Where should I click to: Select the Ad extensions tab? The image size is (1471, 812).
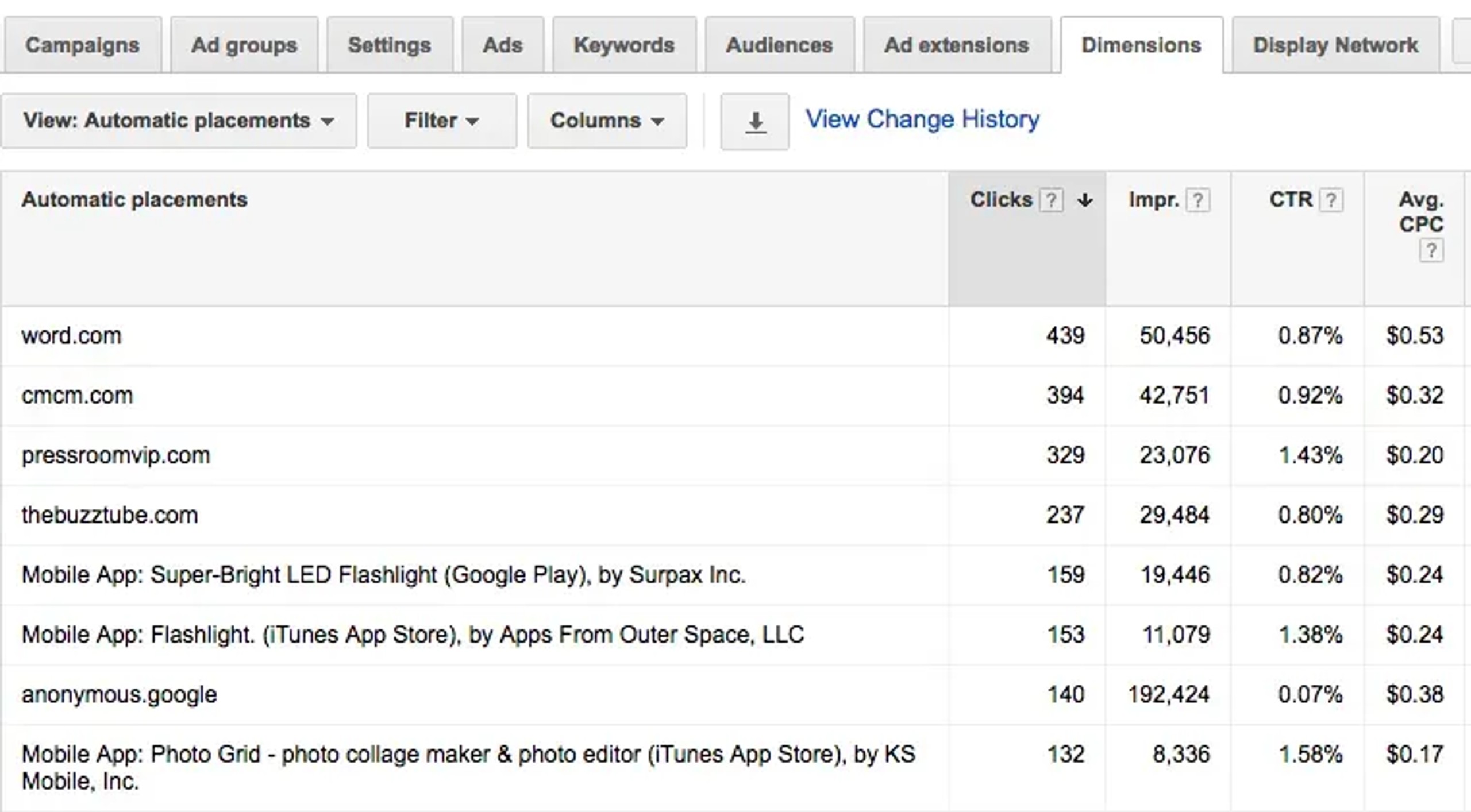pos(957,45)
